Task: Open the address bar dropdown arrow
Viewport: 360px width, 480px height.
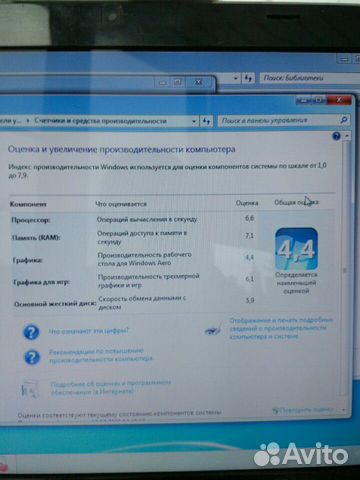Action: 194,121
